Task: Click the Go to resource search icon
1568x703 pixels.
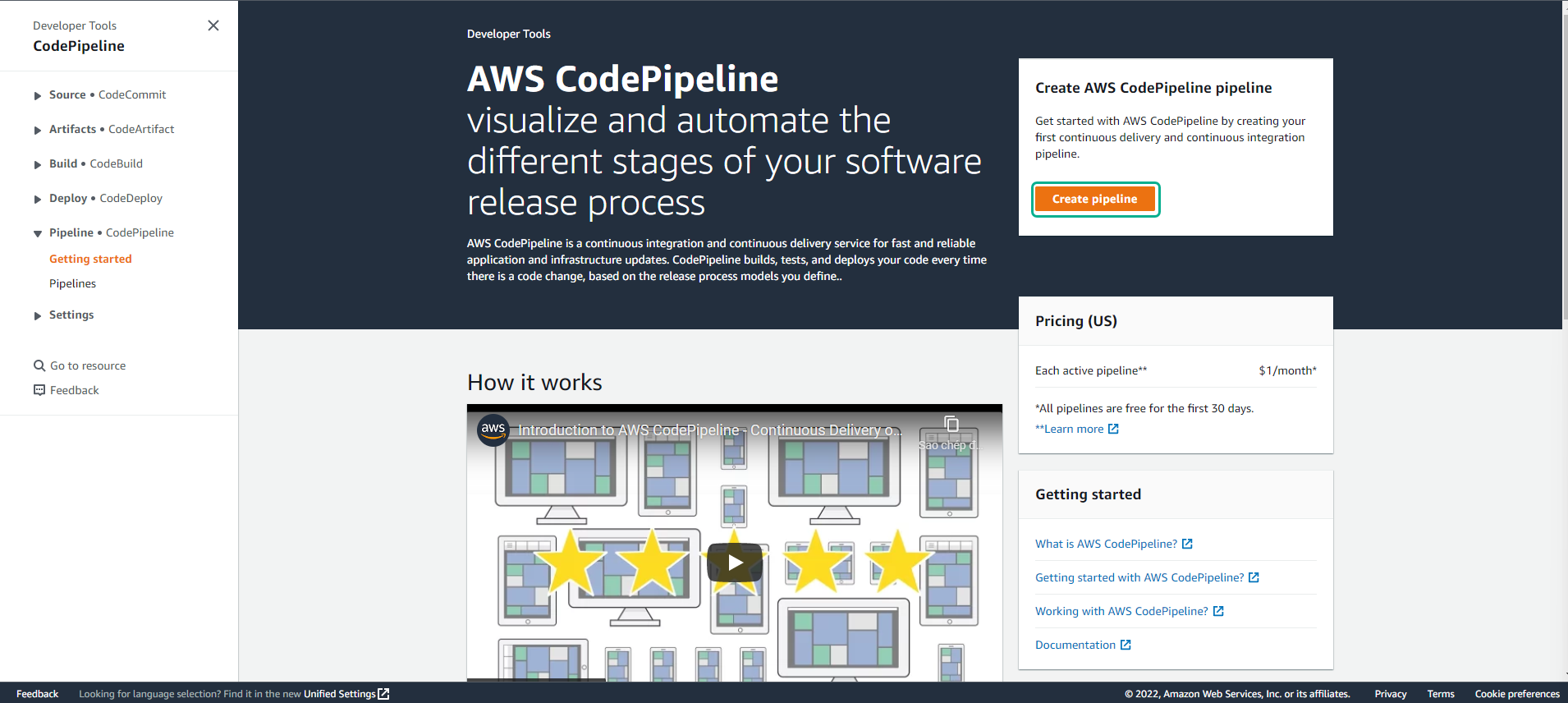Action: (39, 365)
